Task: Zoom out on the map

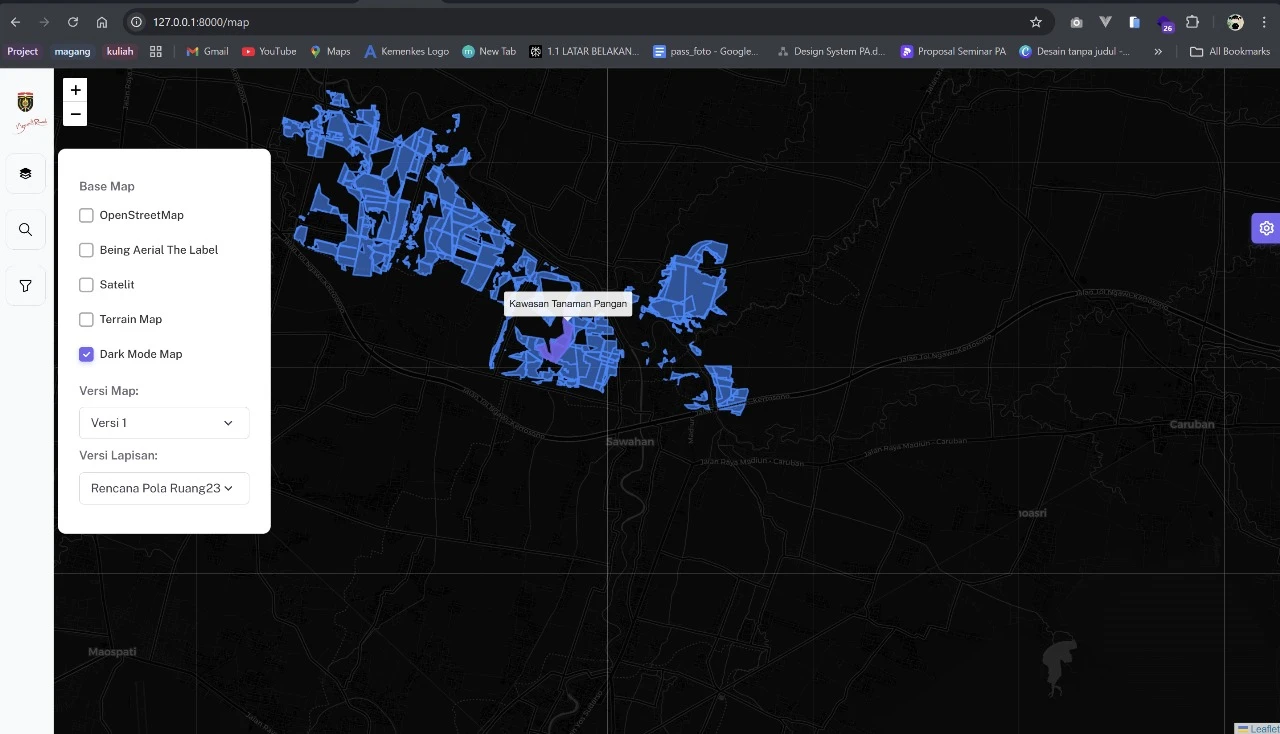Action: coord(75,114)
